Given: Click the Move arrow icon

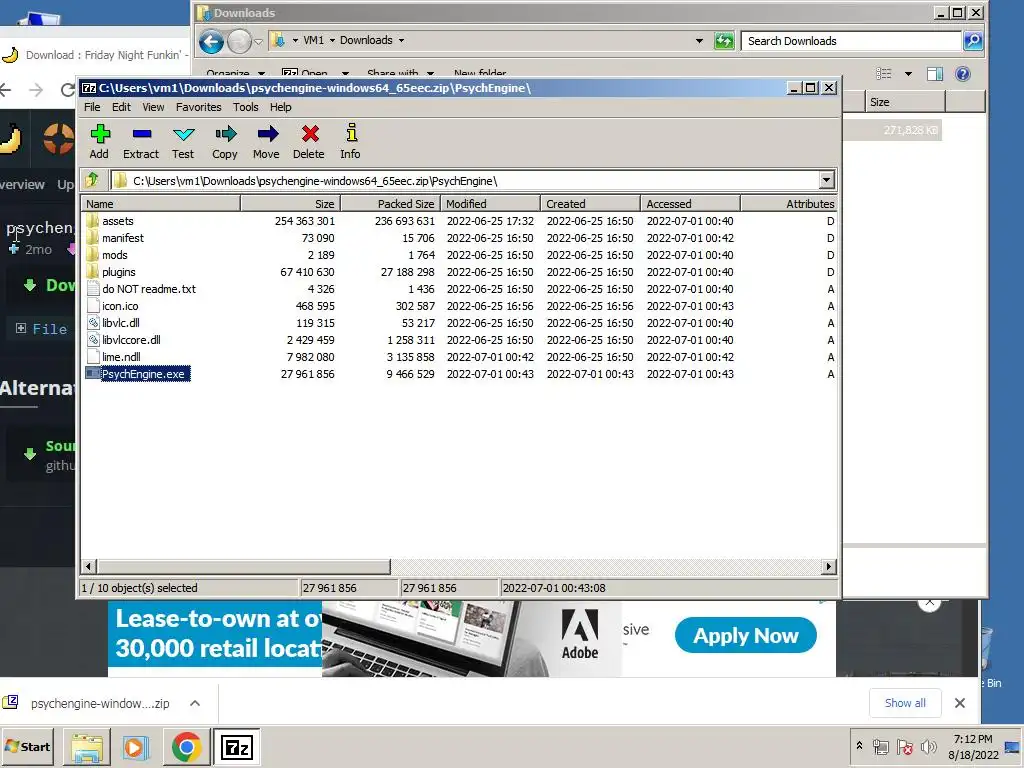Looking at the screenshot, I should coord(267,134).
